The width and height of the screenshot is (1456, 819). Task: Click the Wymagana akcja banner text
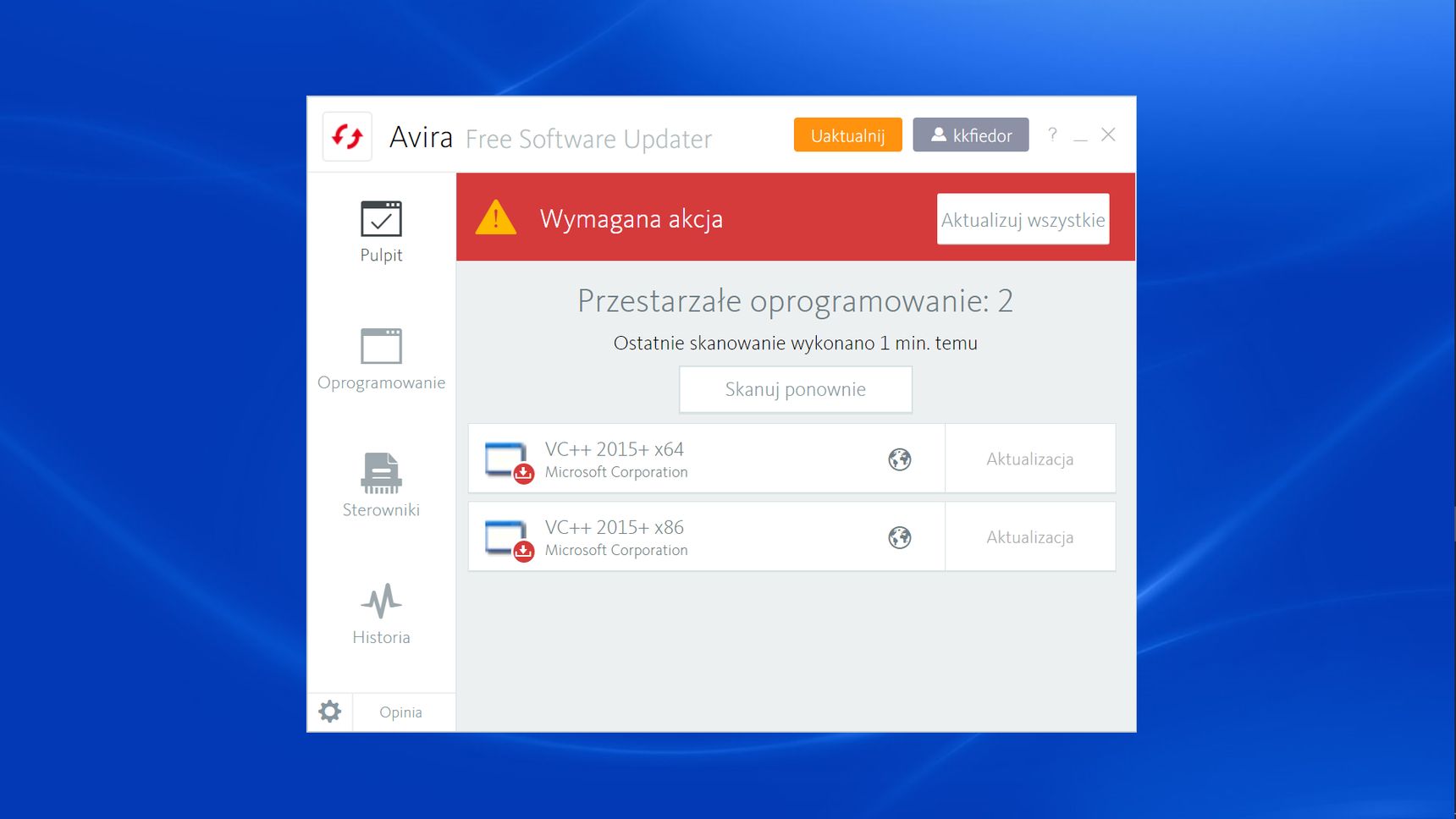tap(631, 219)
